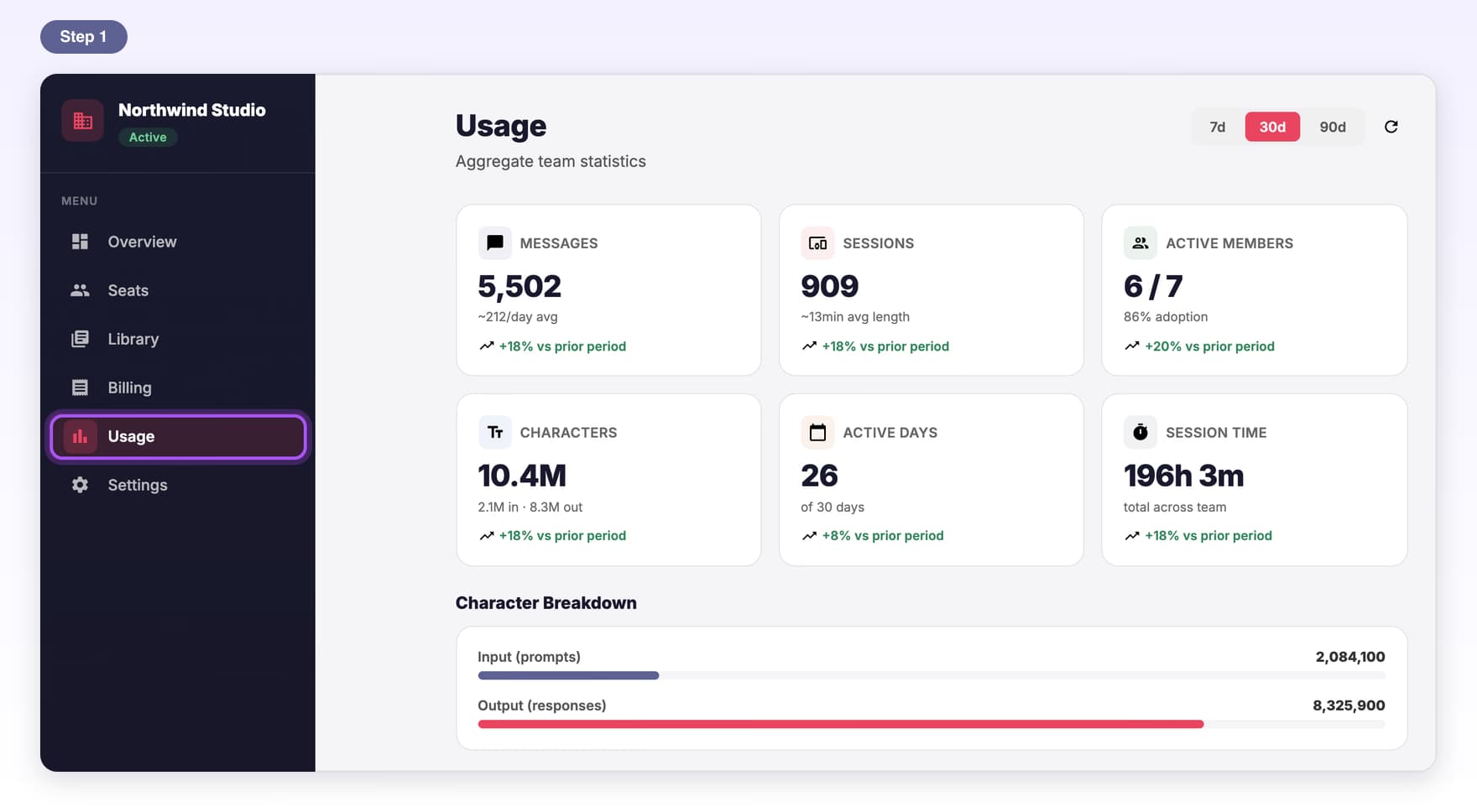Image resolution: width=1477 pixels, height=812 pixels.
Task: Select the 30d time range
Action: click(x=1272, y=127)
